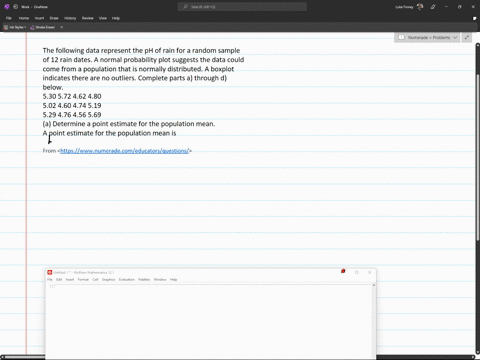The image size is (480, 360).
Task: Expand the quick access toolbar customize arrow
Action: [x=62, y=27]
